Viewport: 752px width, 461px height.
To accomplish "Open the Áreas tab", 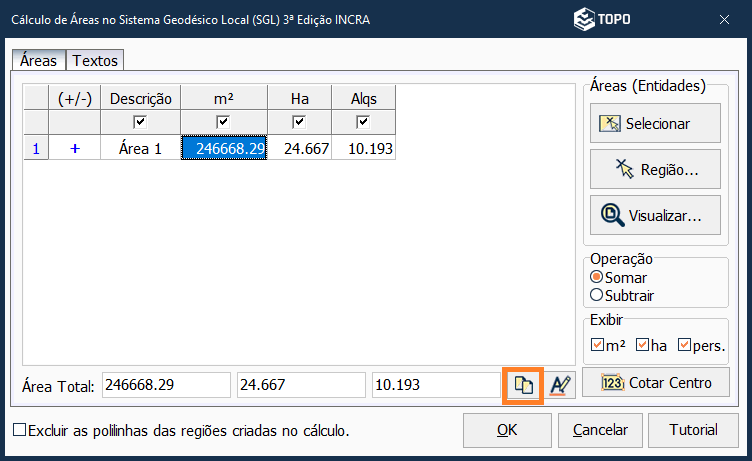I will click(38, 61).
